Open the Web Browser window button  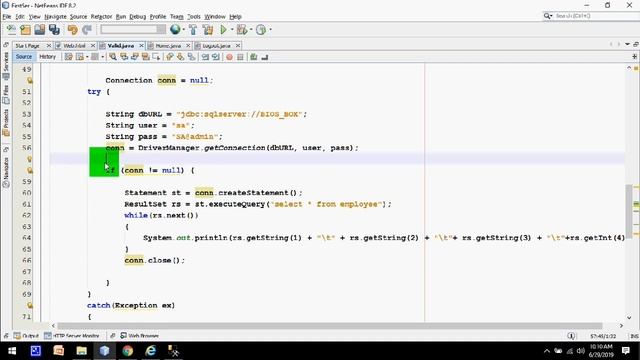140,336
